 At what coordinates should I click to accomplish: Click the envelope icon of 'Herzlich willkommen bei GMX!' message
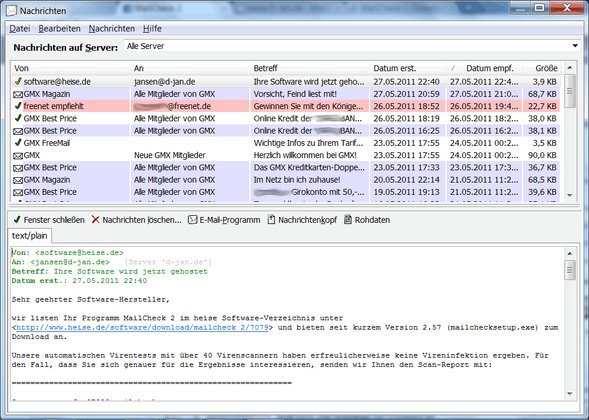click(x=18, y=156)
